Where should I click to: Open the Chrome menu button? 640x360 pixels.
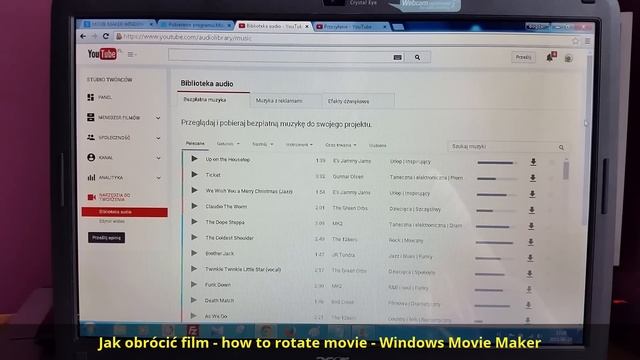(587, 41)
